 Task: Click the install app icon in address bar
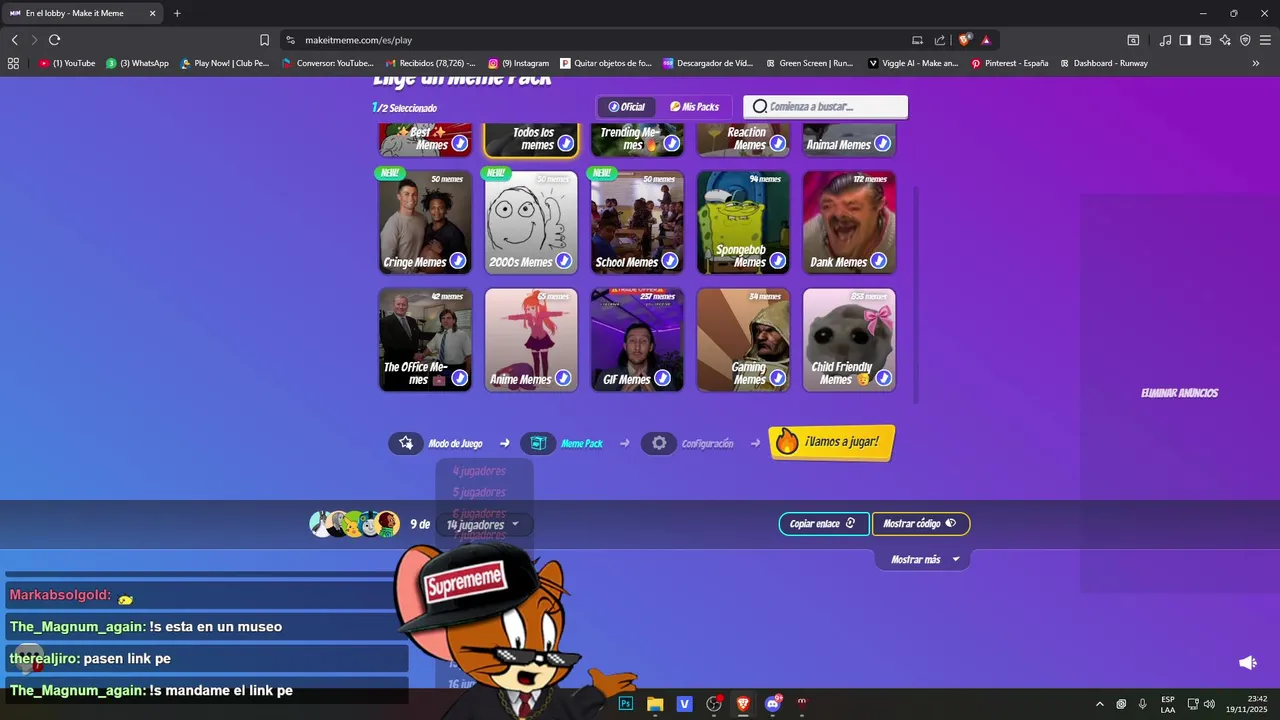tap(917, 40)
